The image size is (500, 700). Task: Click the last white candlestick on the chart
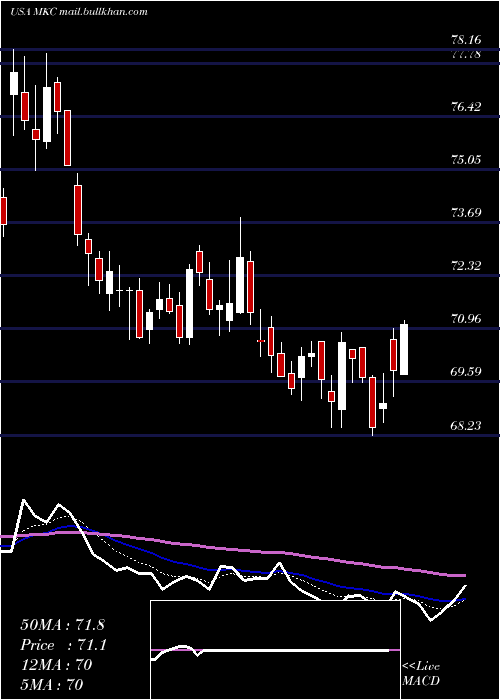[404, 349]
